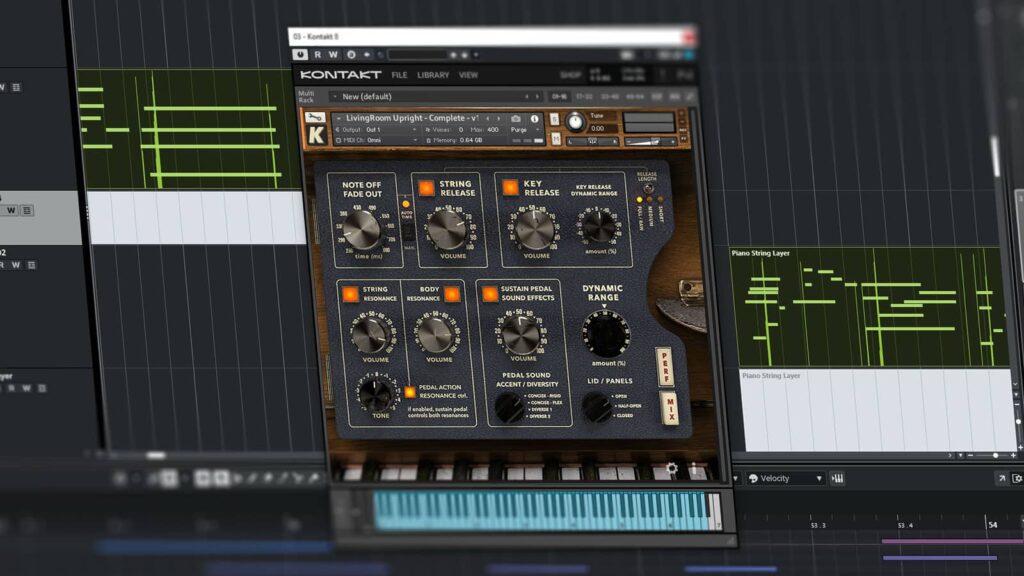Toggle the String Release switch
The image size is (1024, 576).
(x=426, y=187)
